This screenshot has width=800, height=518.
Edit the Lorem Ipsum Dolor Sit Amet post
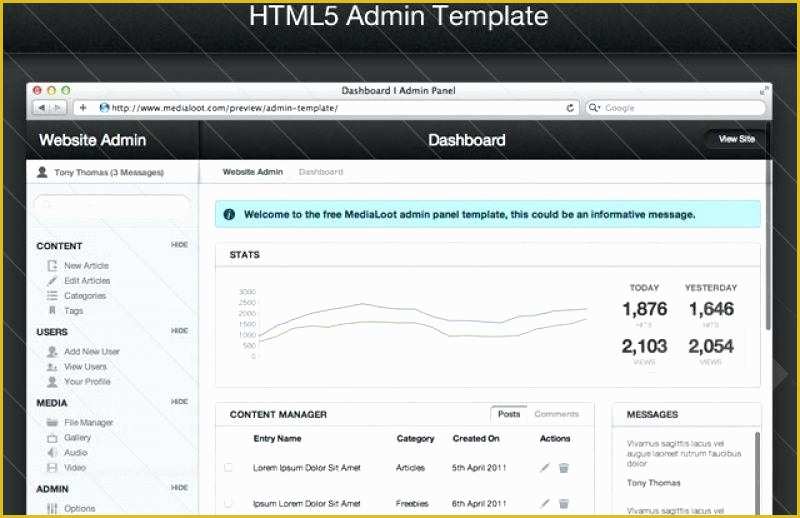click(x=545, y=467)
